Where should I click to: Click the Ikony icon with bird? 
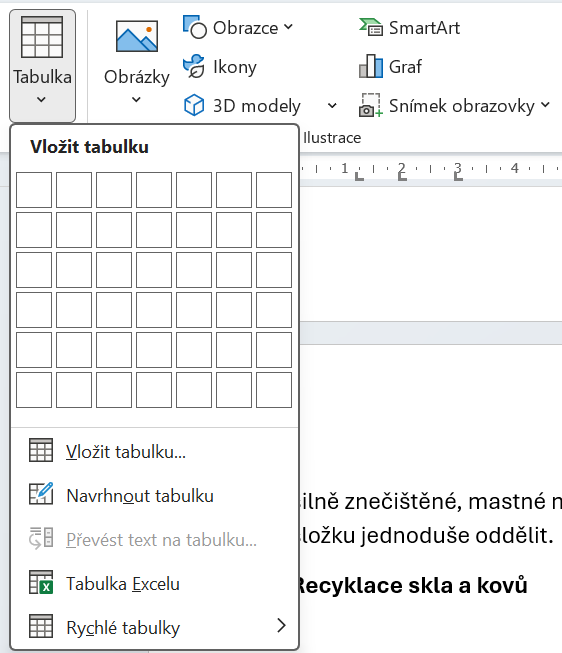pyautogui.click(x=194, y=66)
